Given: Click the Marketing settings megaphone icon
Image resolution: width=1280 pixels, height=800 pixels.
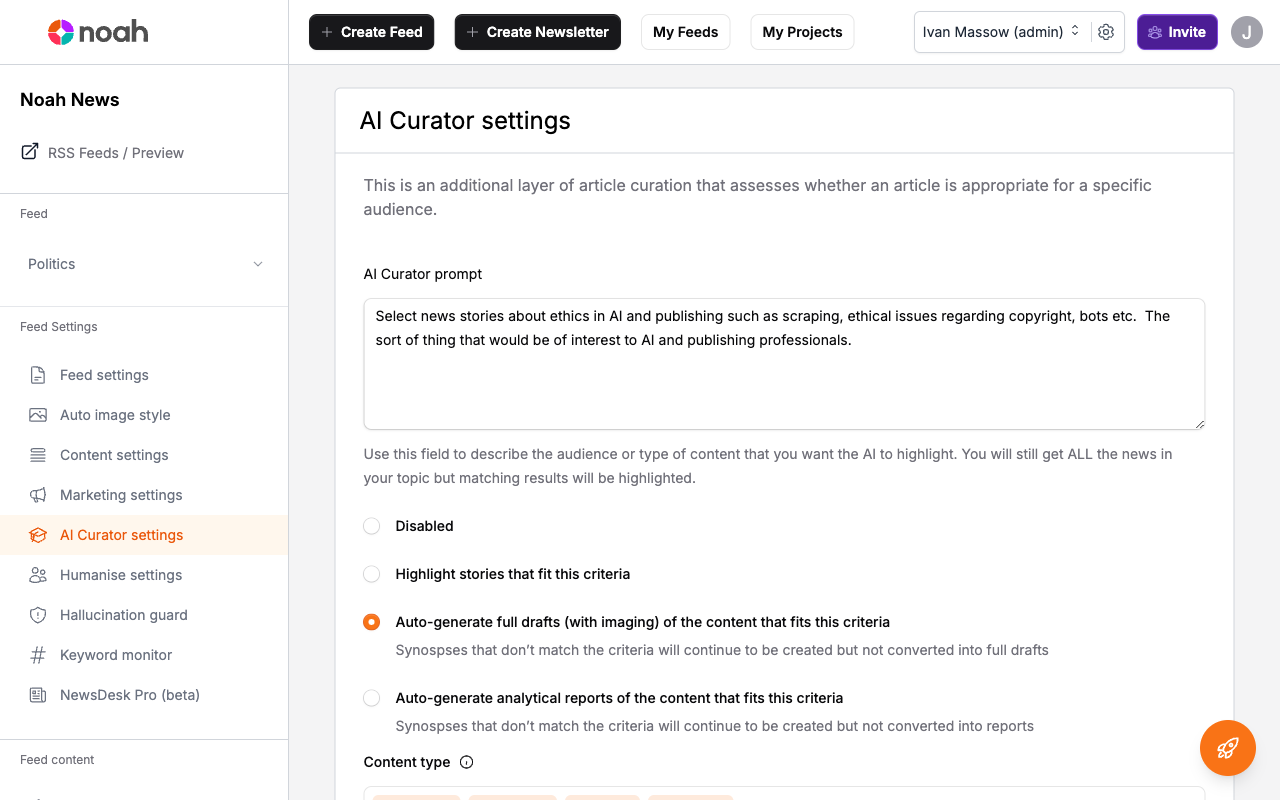Looking at the screenshot, I should (37, 495).
